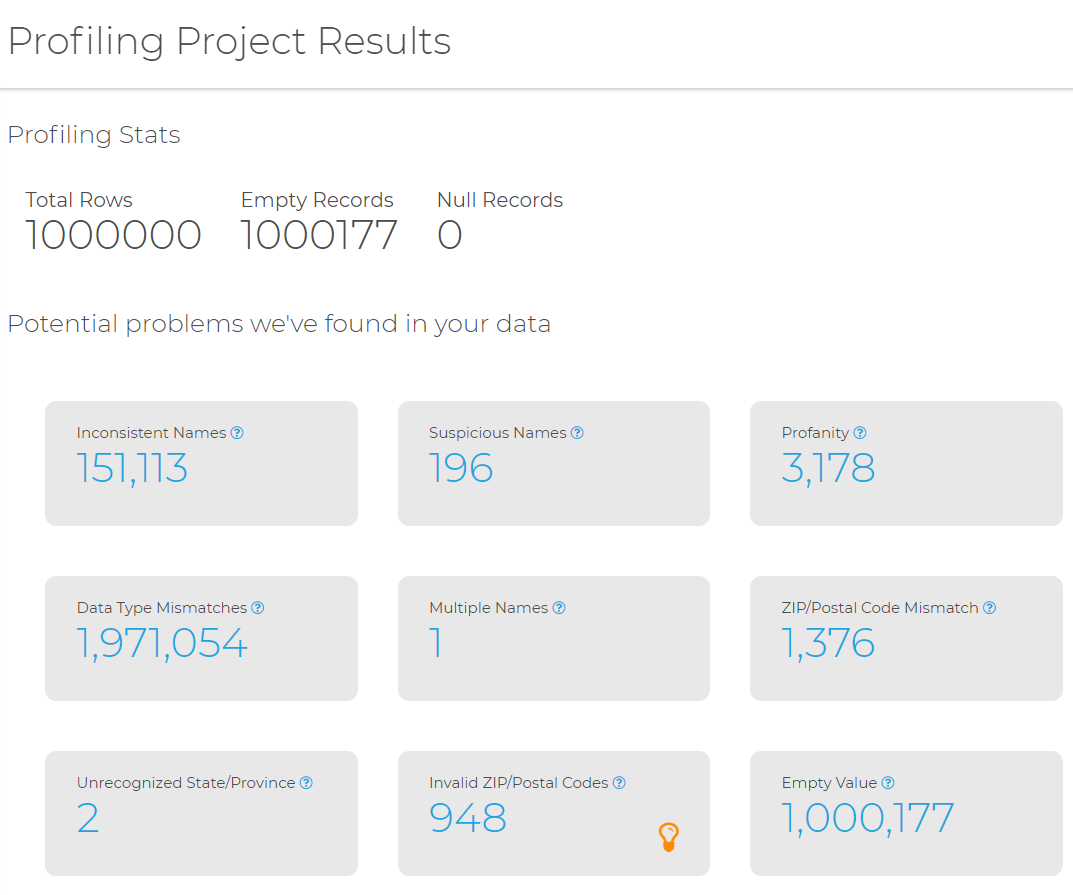Open the Multiple Names help tooltip
The width and height of the screenshot is (1073, 895).
pos(559,607)
